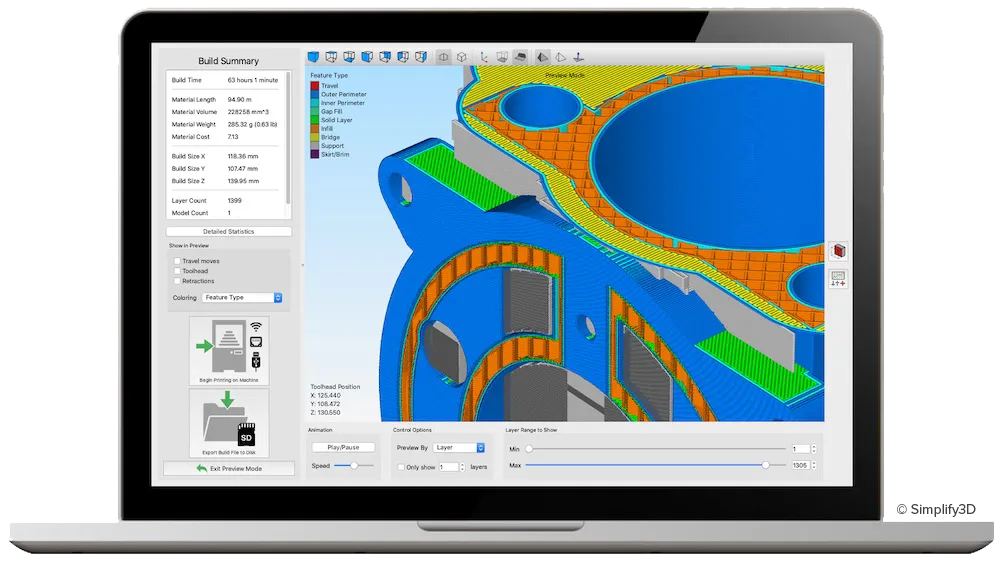The image size is (1000, 561).
Task: Open the cross section tool icon
Action: click(839, 251)
